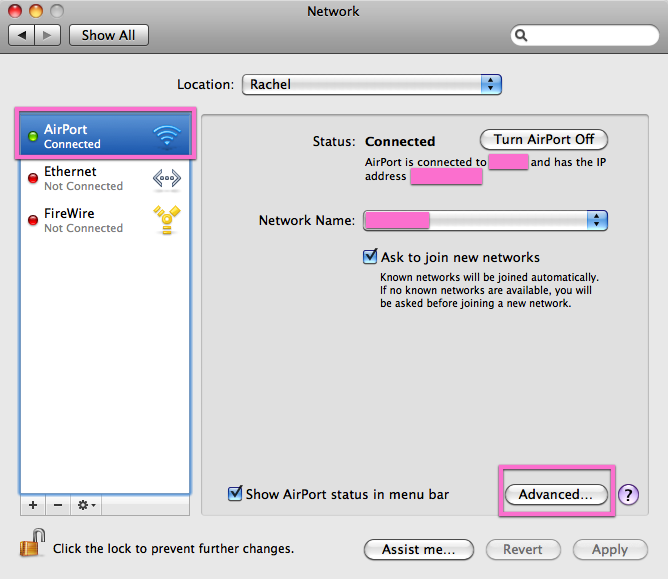Remove selected service with minus button
This screenshot has width=668, height=579.
[x=58, y=505]
